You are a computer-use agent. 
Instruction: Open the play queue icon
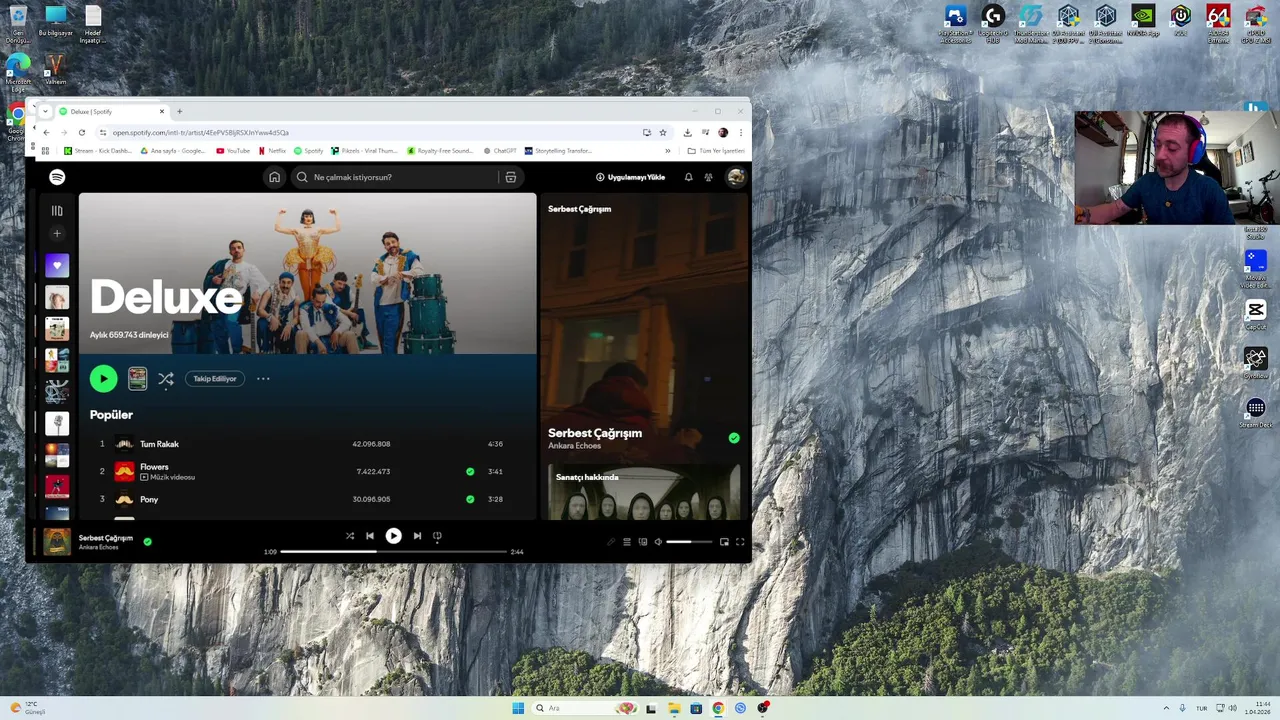(627, 542)
